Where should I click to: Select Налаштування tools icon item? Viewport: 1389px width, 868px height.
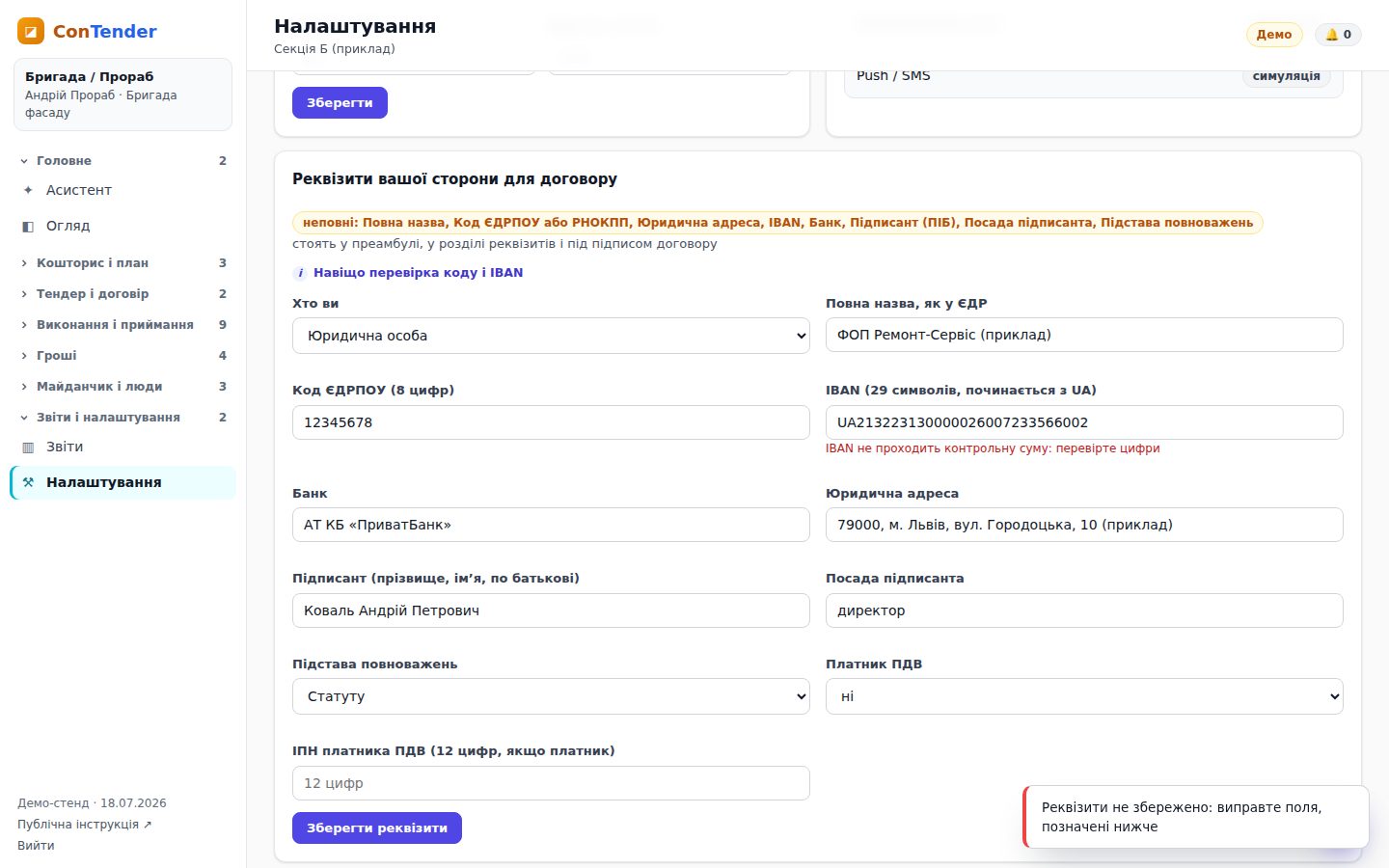28,482
